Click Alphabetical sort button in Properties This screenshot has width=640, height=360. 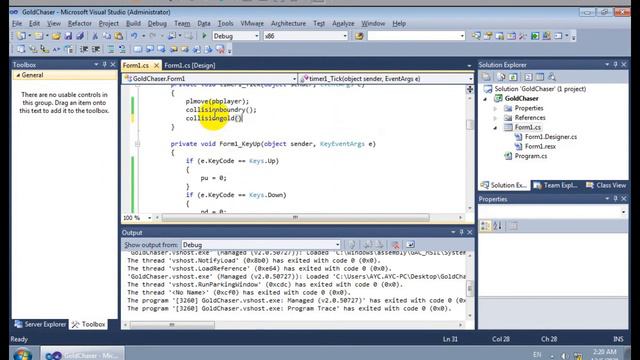[x=498, y=226]
